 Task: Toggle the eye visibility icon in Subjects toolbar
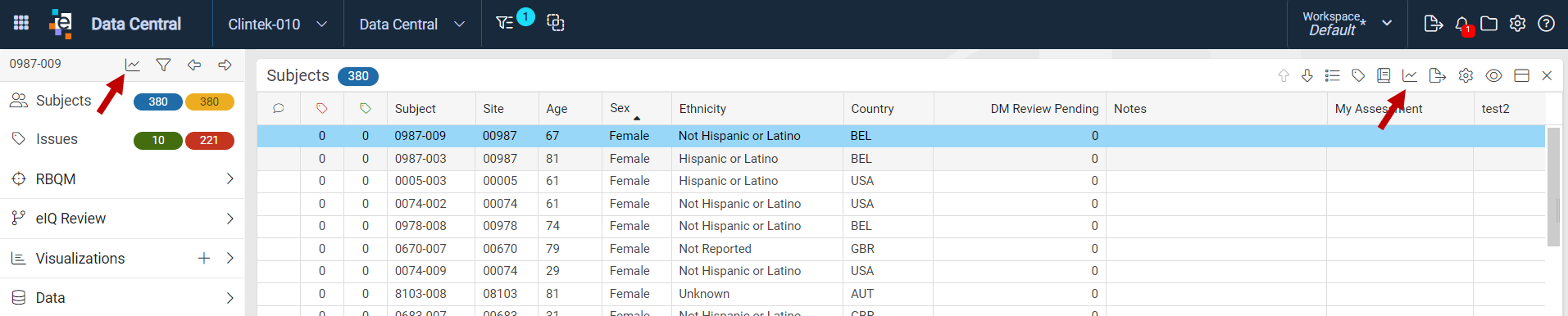[1493, 75]
